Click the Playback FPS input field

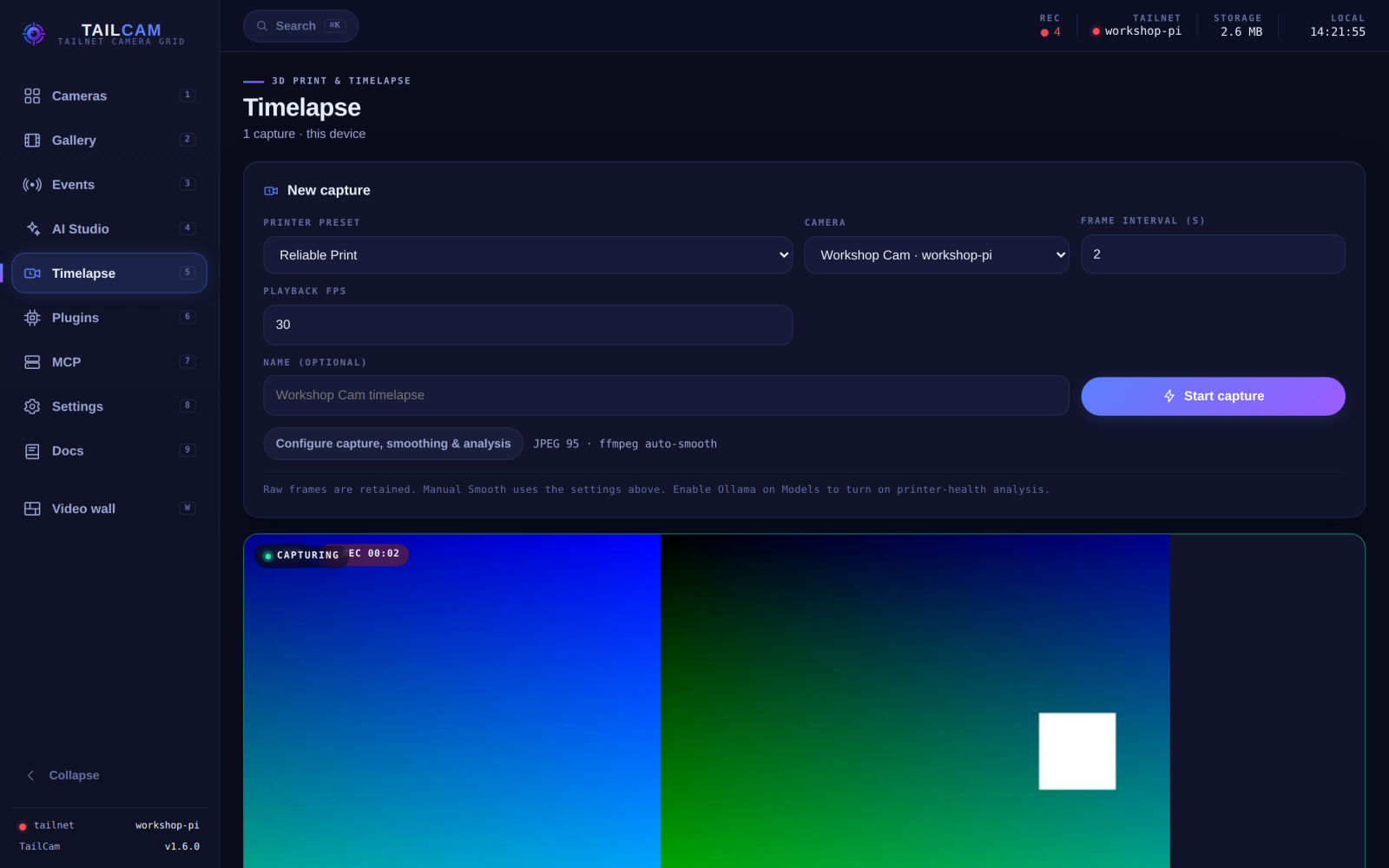528,325
